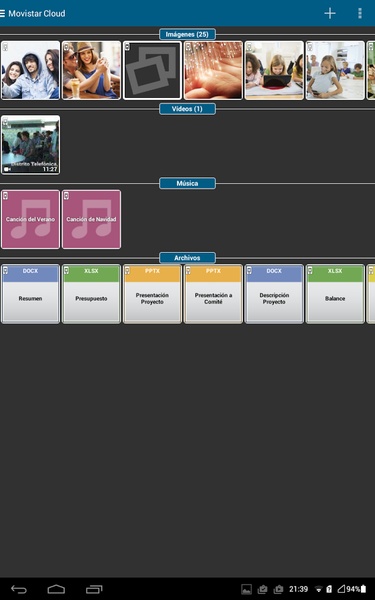Viewport: 375px width, 600px height.
Task: Open the Resumen DOCX file
Action: point(31,294)
